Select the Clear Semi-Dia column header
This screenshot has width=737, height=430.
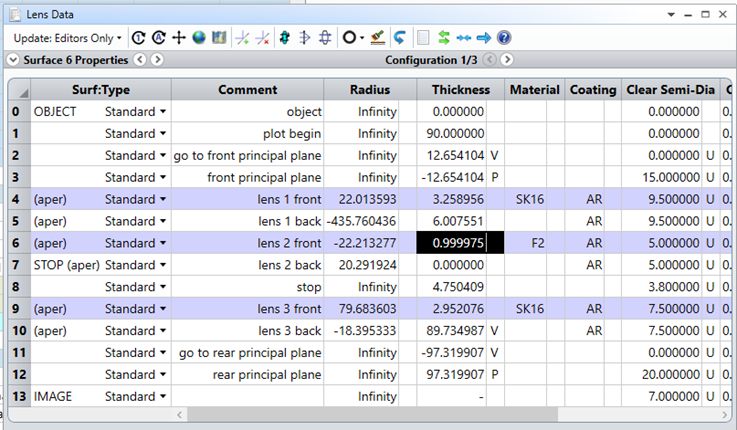pos(671,90)
